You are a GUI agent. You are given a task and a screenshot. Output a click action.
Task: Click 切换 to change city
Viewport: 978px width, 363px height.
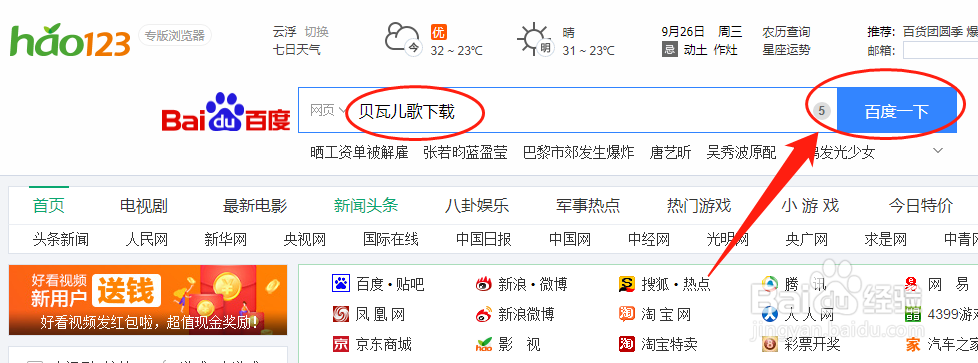pyautogui.click(x=316, y=32)
